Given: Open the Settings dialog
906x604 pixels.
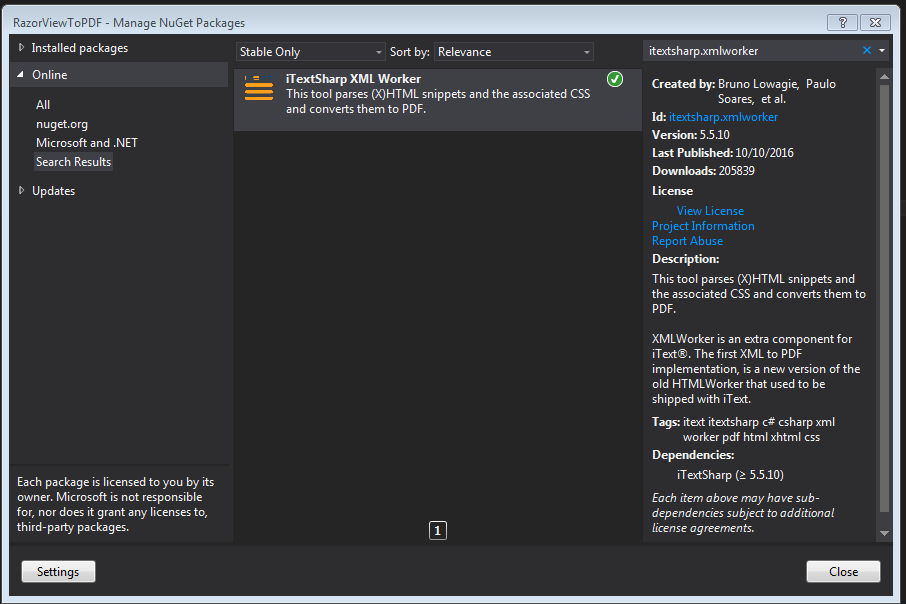Looking at the screenshot, I should point(57,571).
